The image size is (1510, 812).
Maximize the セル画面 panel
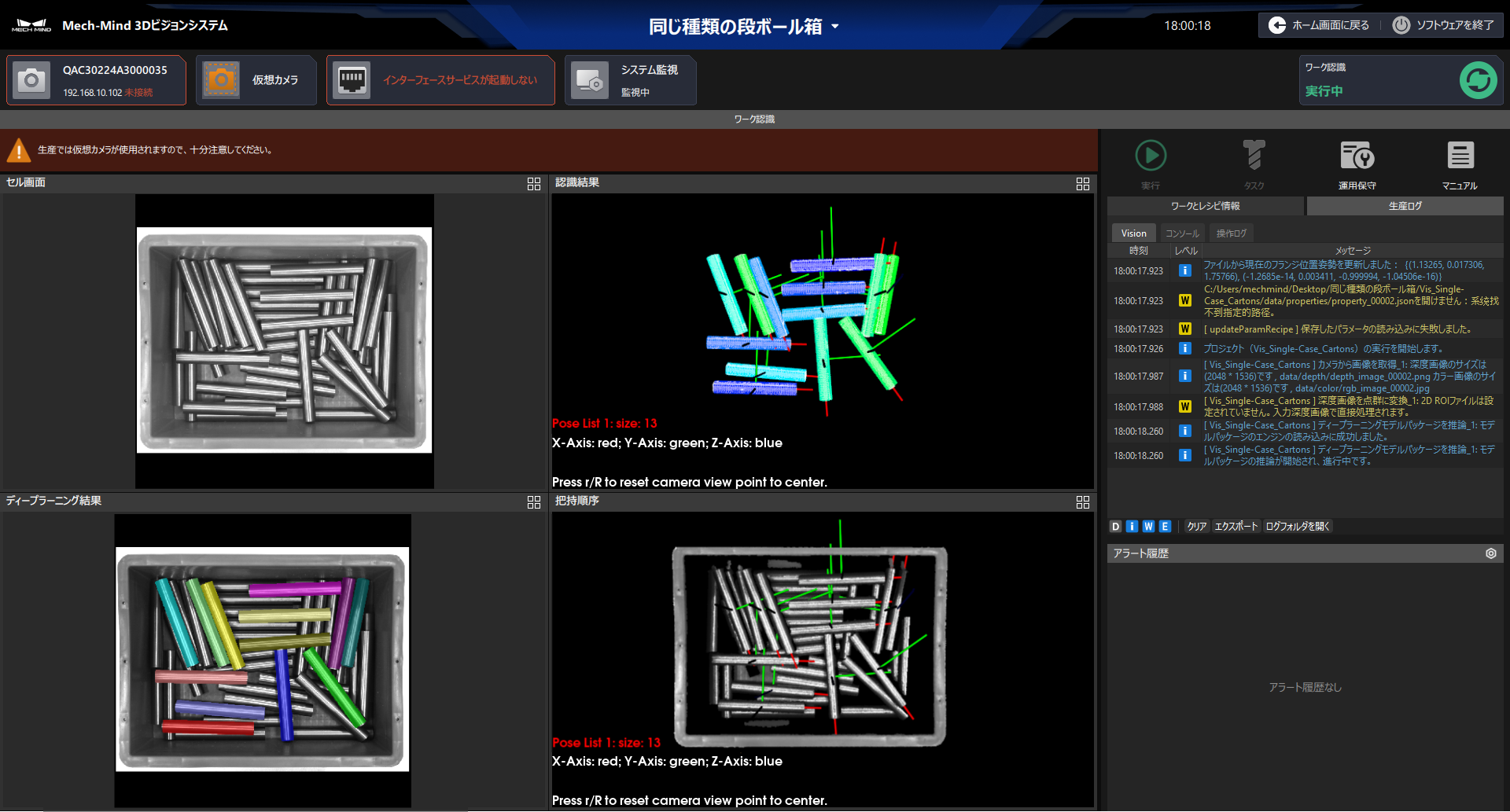pyautogui.click(x=534, y=184)
